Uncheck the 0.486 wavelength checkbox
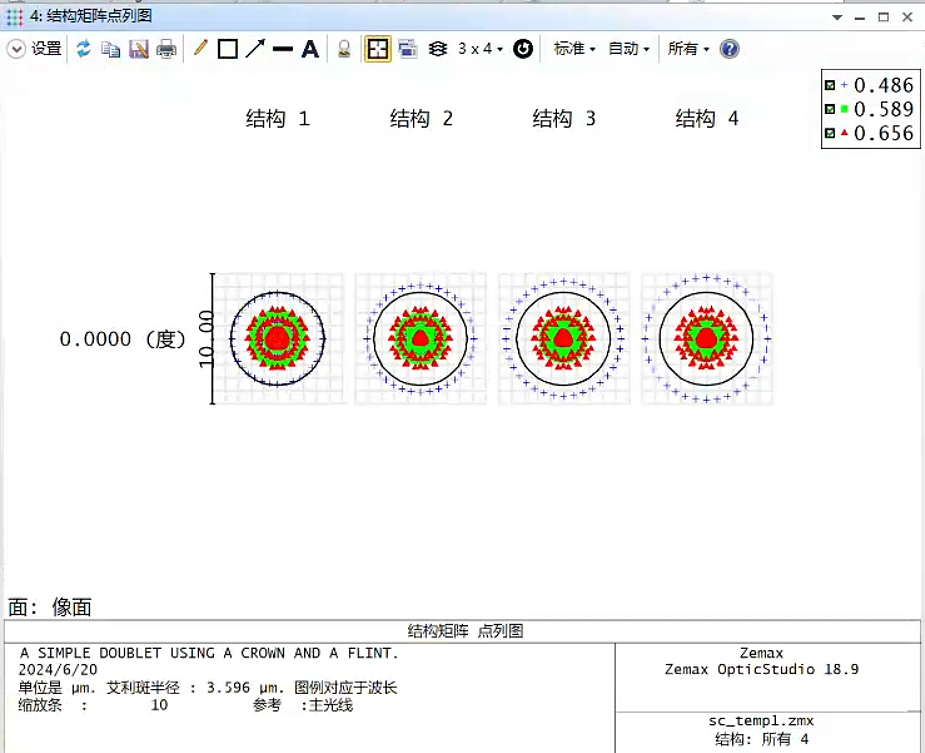Screen dimensions: 925x753 [830, 86]
